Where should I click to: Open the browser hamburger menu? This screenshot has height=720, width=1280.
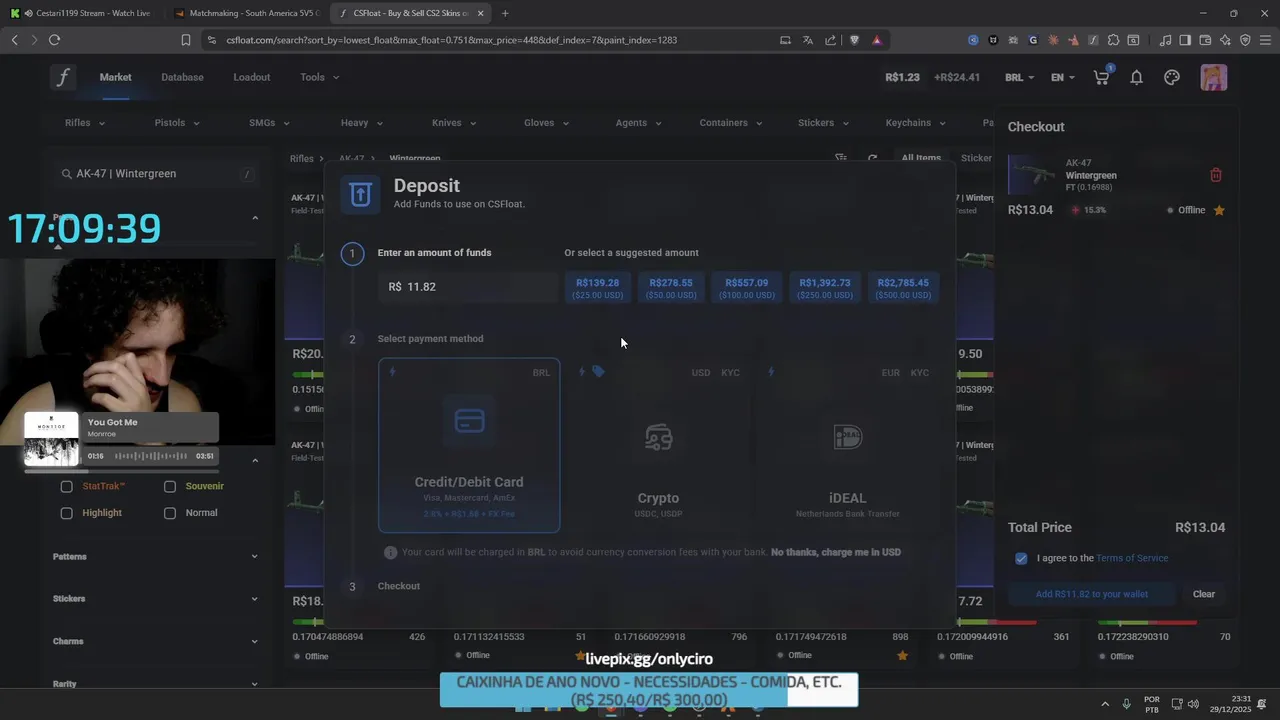coord(1265,40)
